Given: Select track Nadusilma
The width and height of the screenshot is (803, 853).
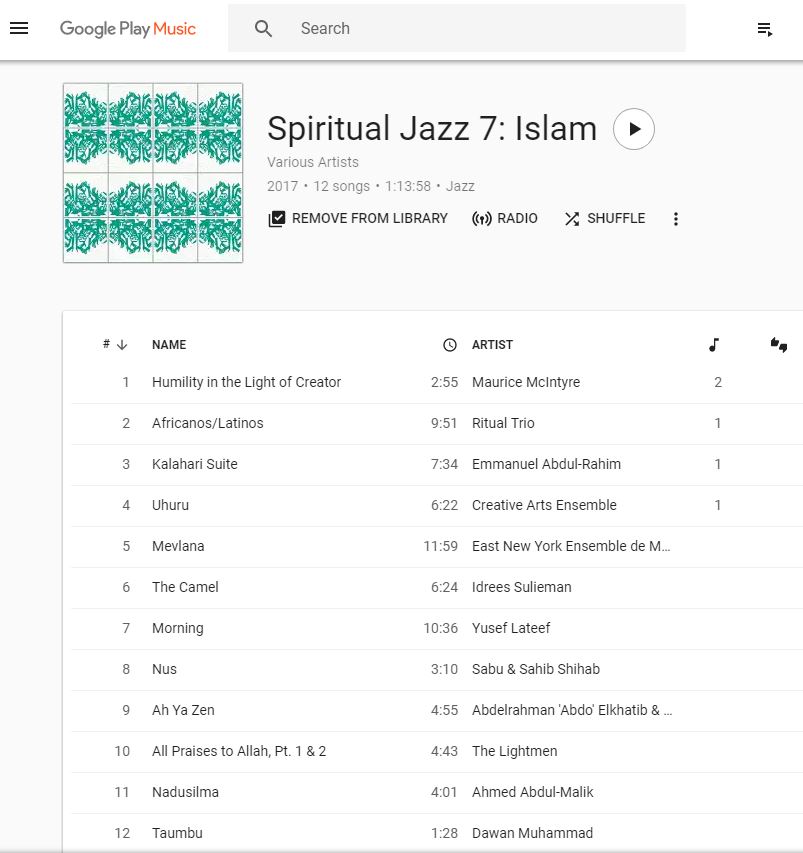Looking at the screenshot, I should [186, 792].
